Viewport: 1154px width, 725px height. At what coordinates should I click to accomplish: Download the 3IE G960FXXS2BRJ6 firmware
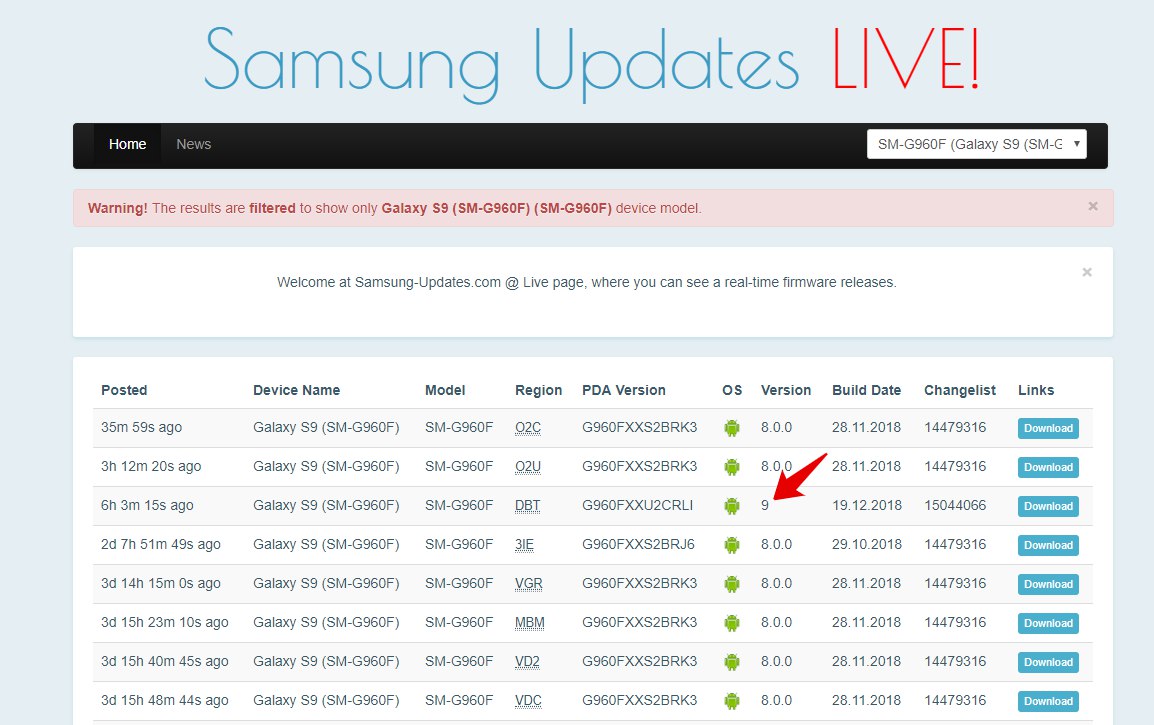(1048, 545)
